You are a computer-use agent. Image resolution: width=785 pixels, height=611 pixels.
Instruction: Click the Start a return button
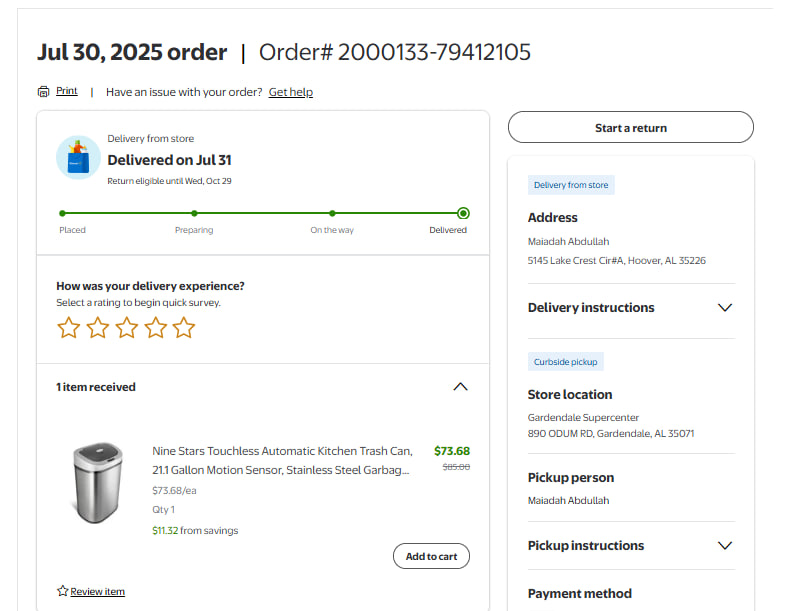click(630, 128)
